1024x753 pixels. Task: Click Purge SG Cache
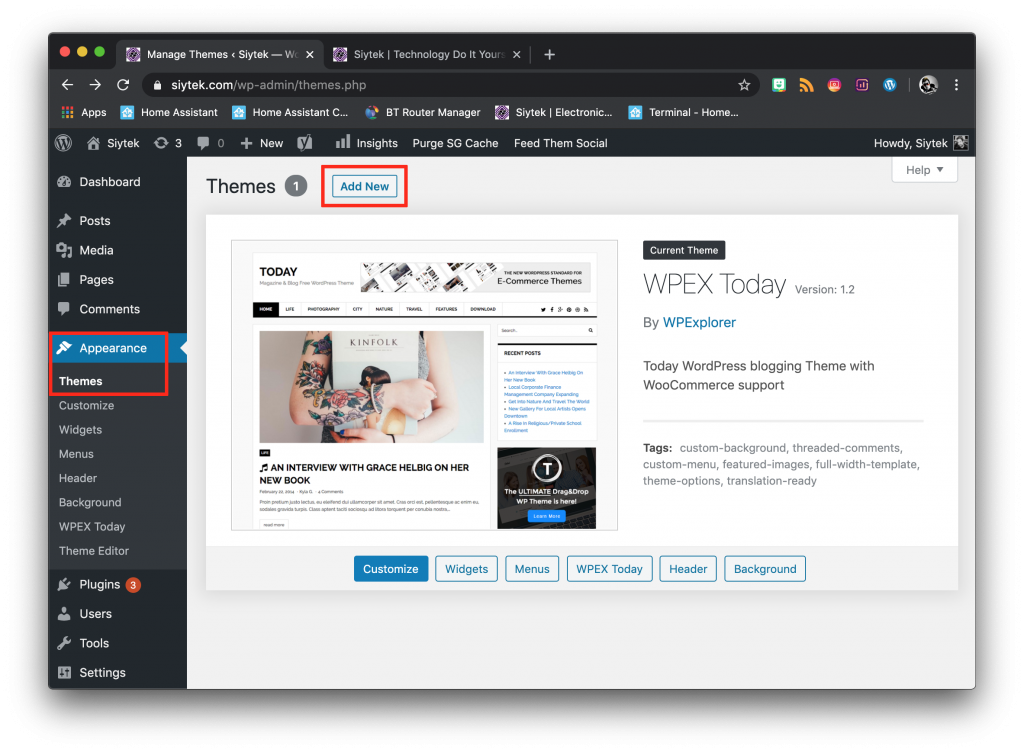pyautogui.click(x=455, y=143)
